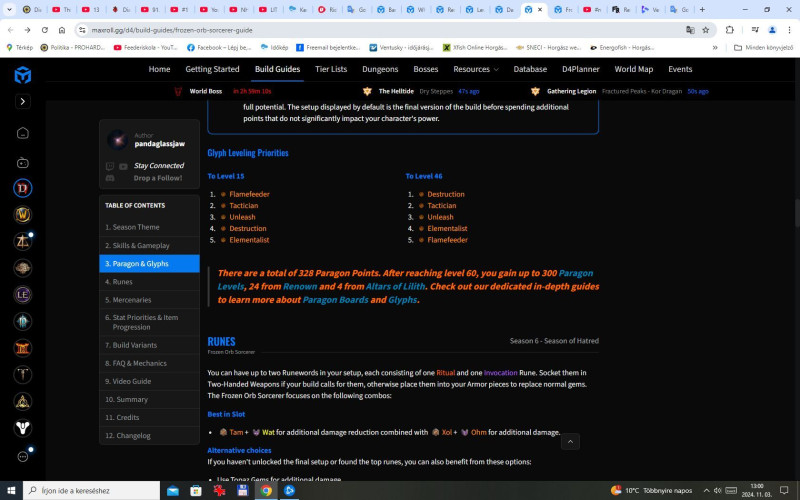Screen dimensions: 800x500
Task: Show hidden bookmarks with double chevron
Action: point(715,47)
